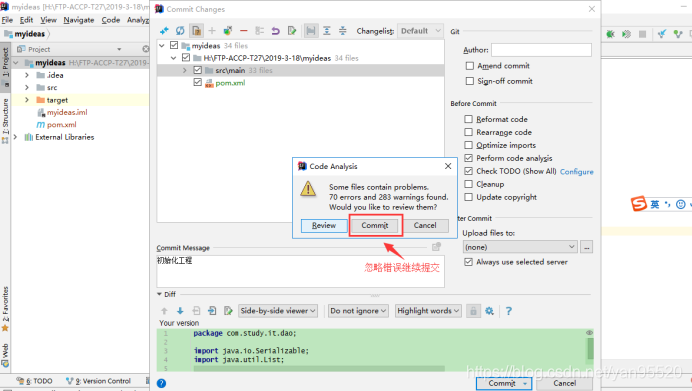Switch to 9: Version Control tab
The image size is (692, 391).
98,381
